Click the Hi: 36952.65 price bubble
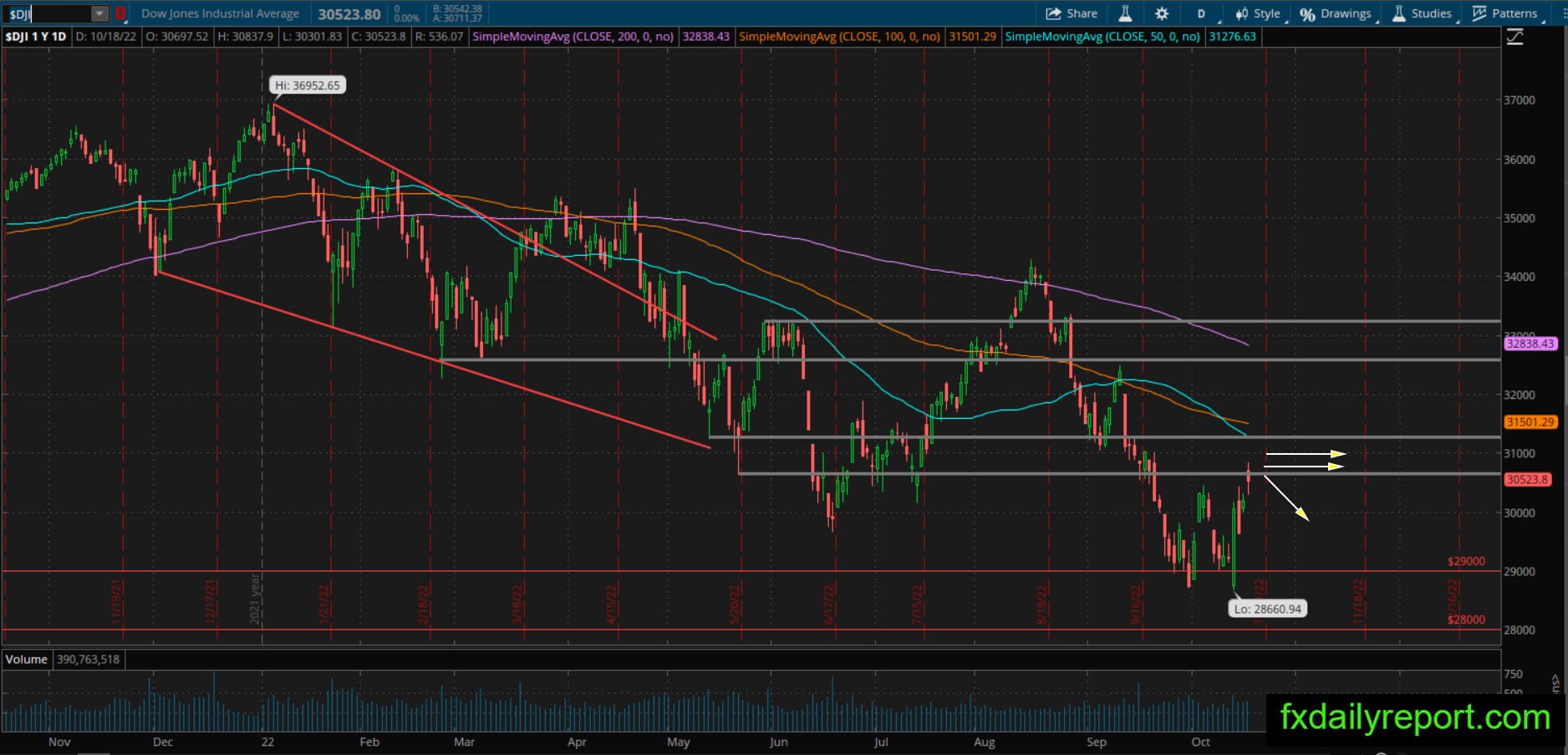Screen dimensions: 1568x755 [x=308, y=85]
